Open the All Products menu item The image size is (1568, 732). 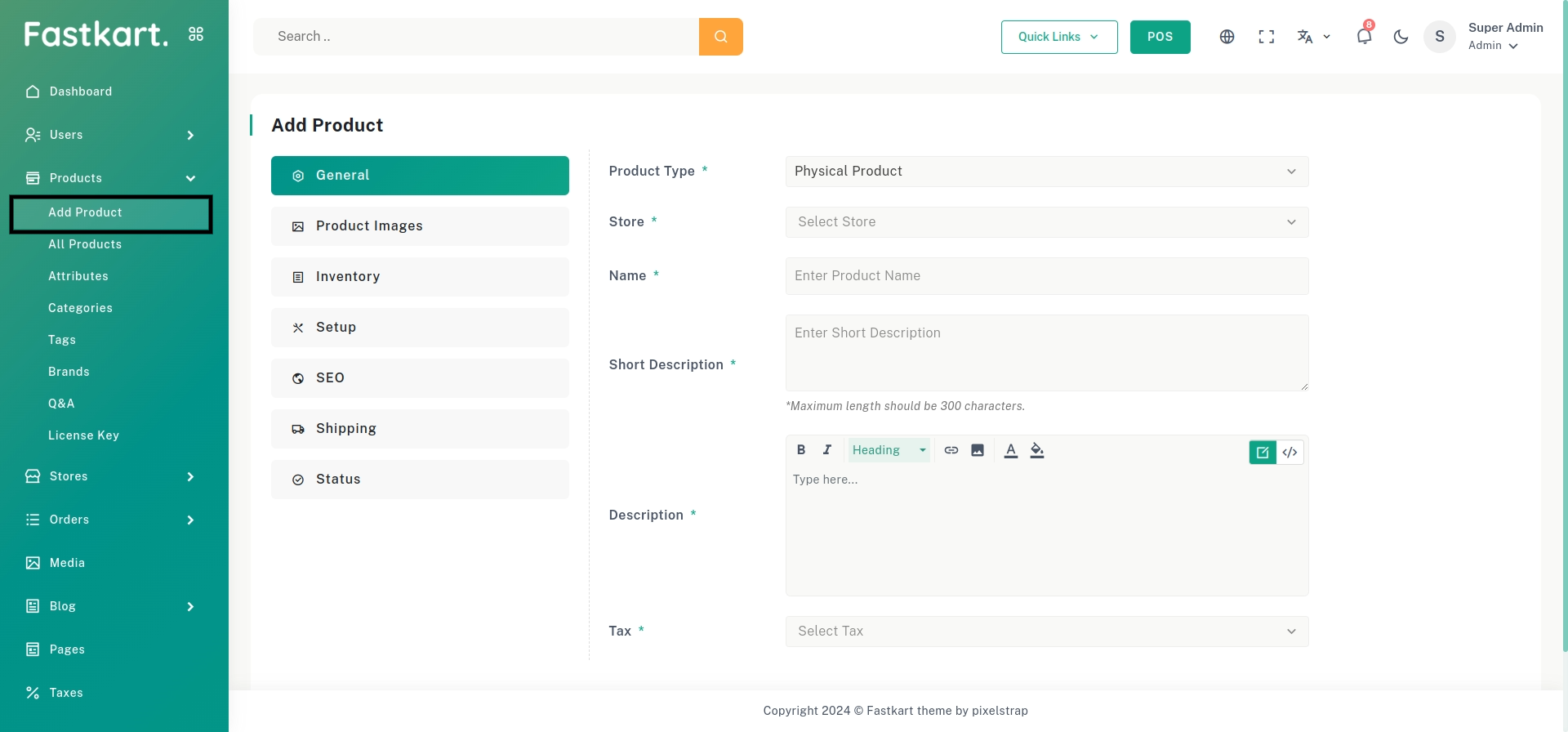pyautogui.click(x=85, y=244)
